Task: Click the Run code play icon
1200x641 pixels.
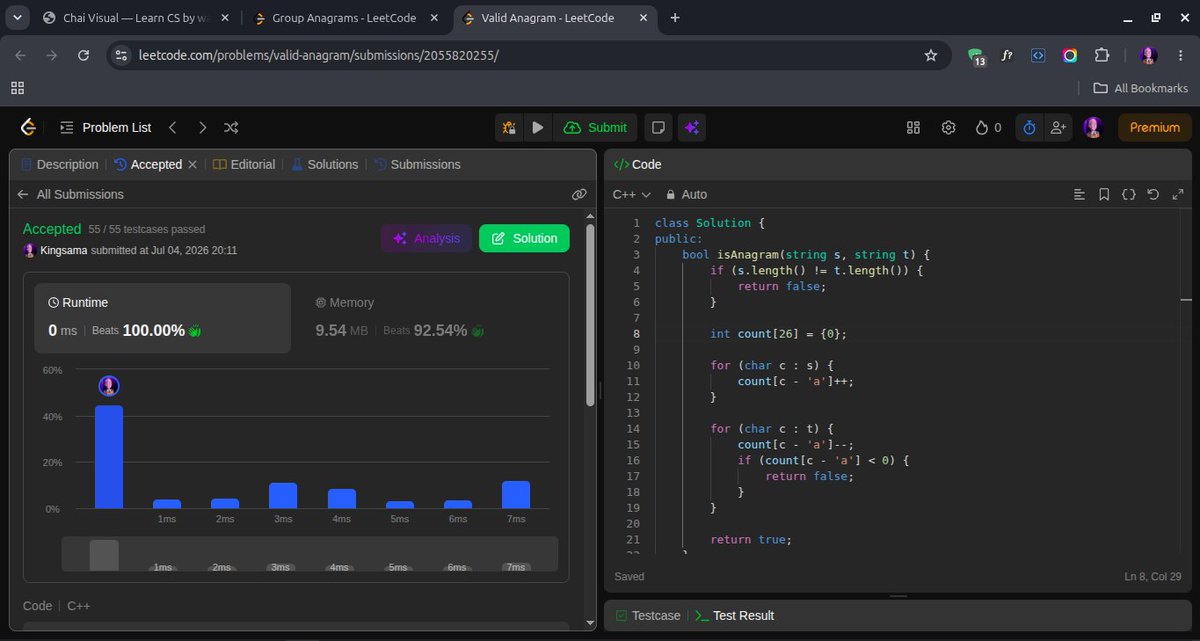Action: click(538, 127)
